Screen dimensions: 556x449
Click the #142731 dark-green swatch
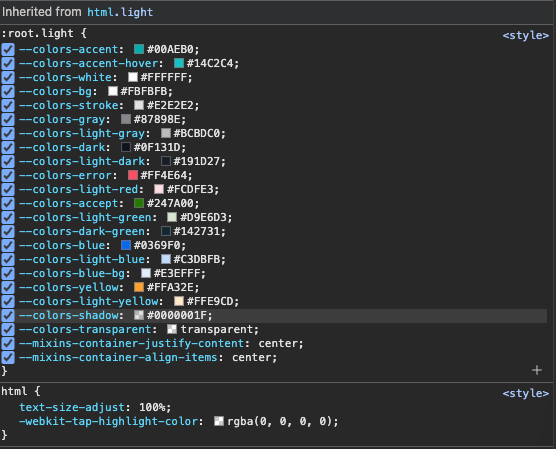click(166, 231)
